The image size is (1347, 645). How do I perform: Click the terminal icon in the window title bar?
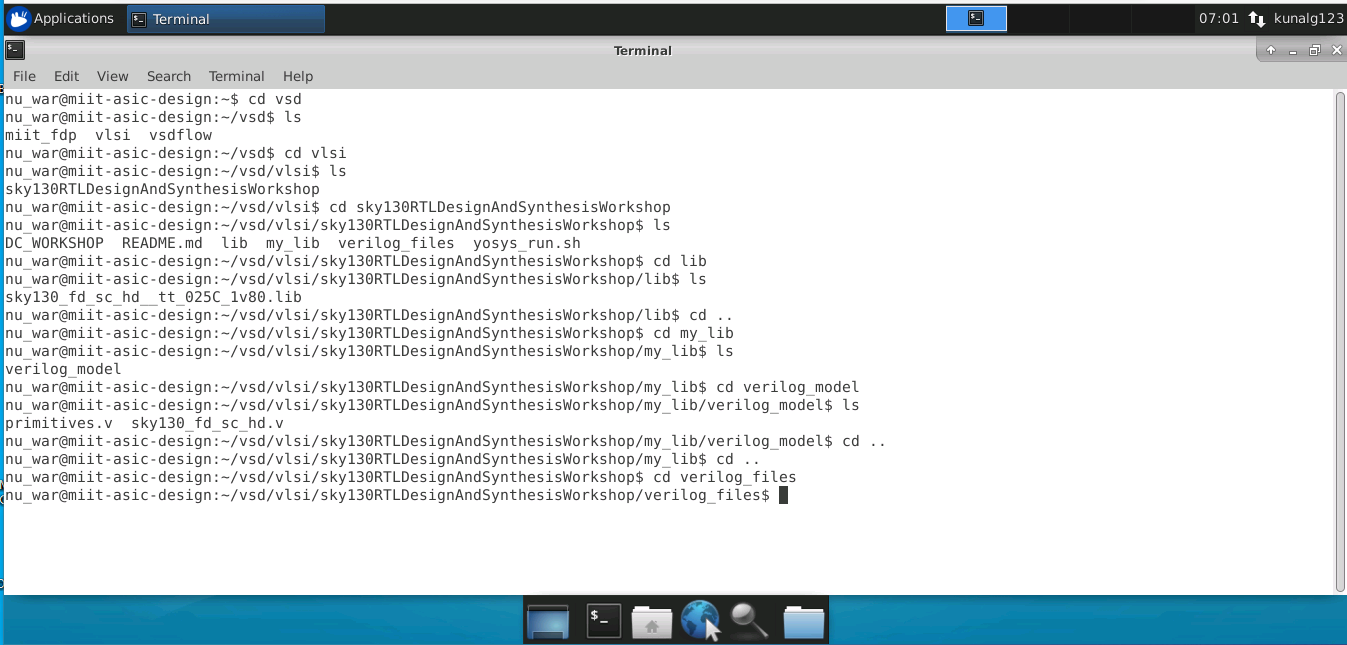(14, 49)
